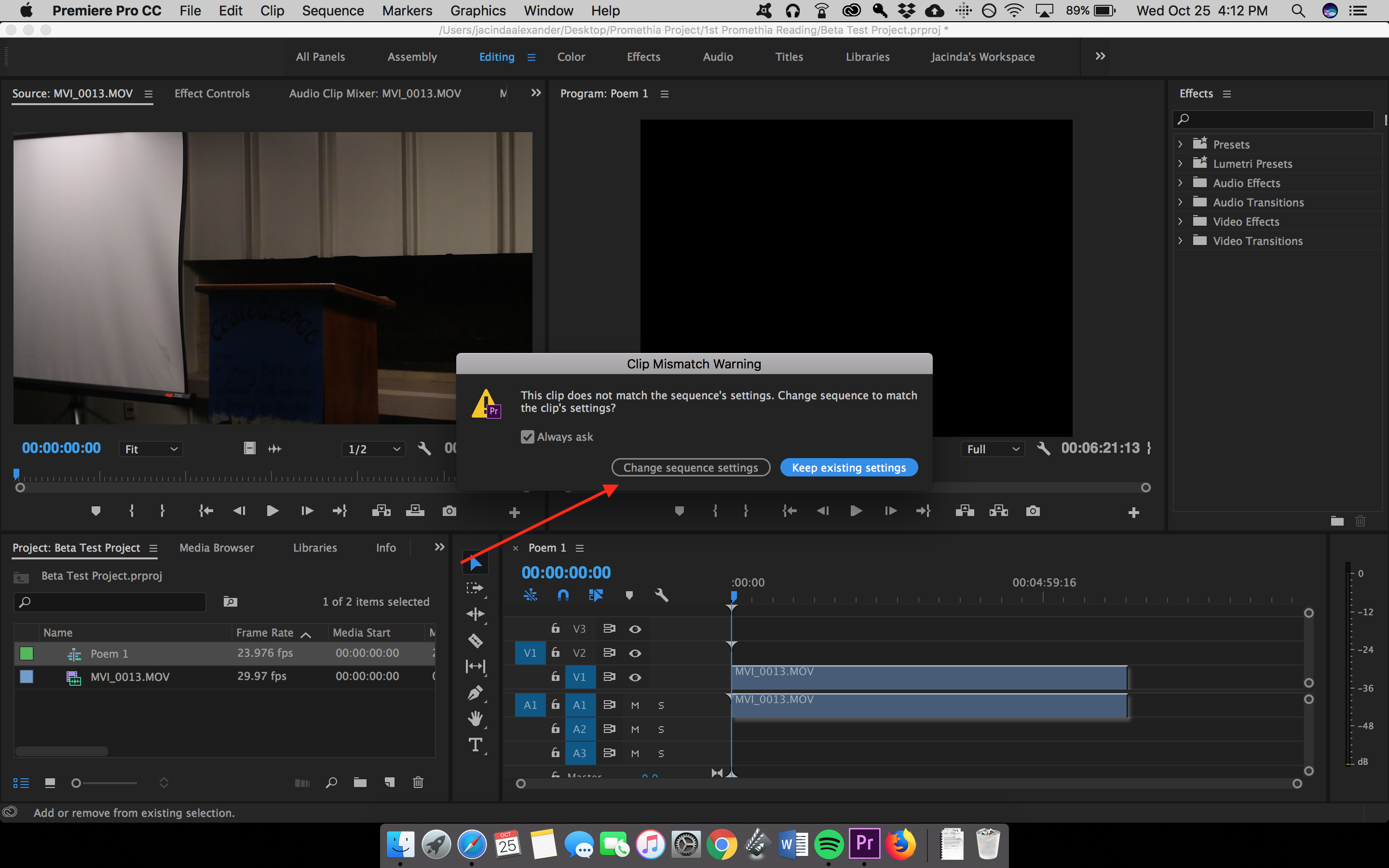Click Find icon in the Project panel
The width and height of the screenshot is (1389, 868).
[x=331, y=783]
